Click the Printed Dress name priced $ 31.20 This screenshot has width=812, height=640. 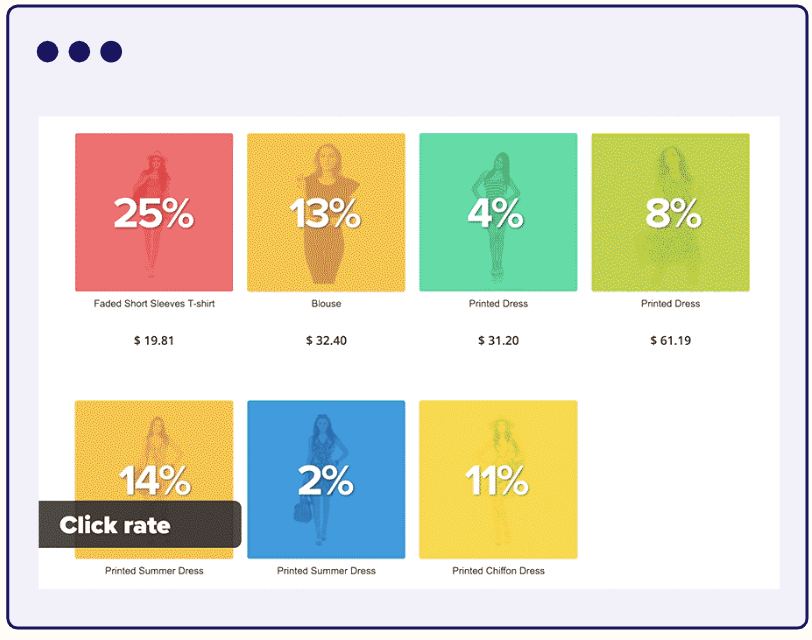(x=498, y=303)
